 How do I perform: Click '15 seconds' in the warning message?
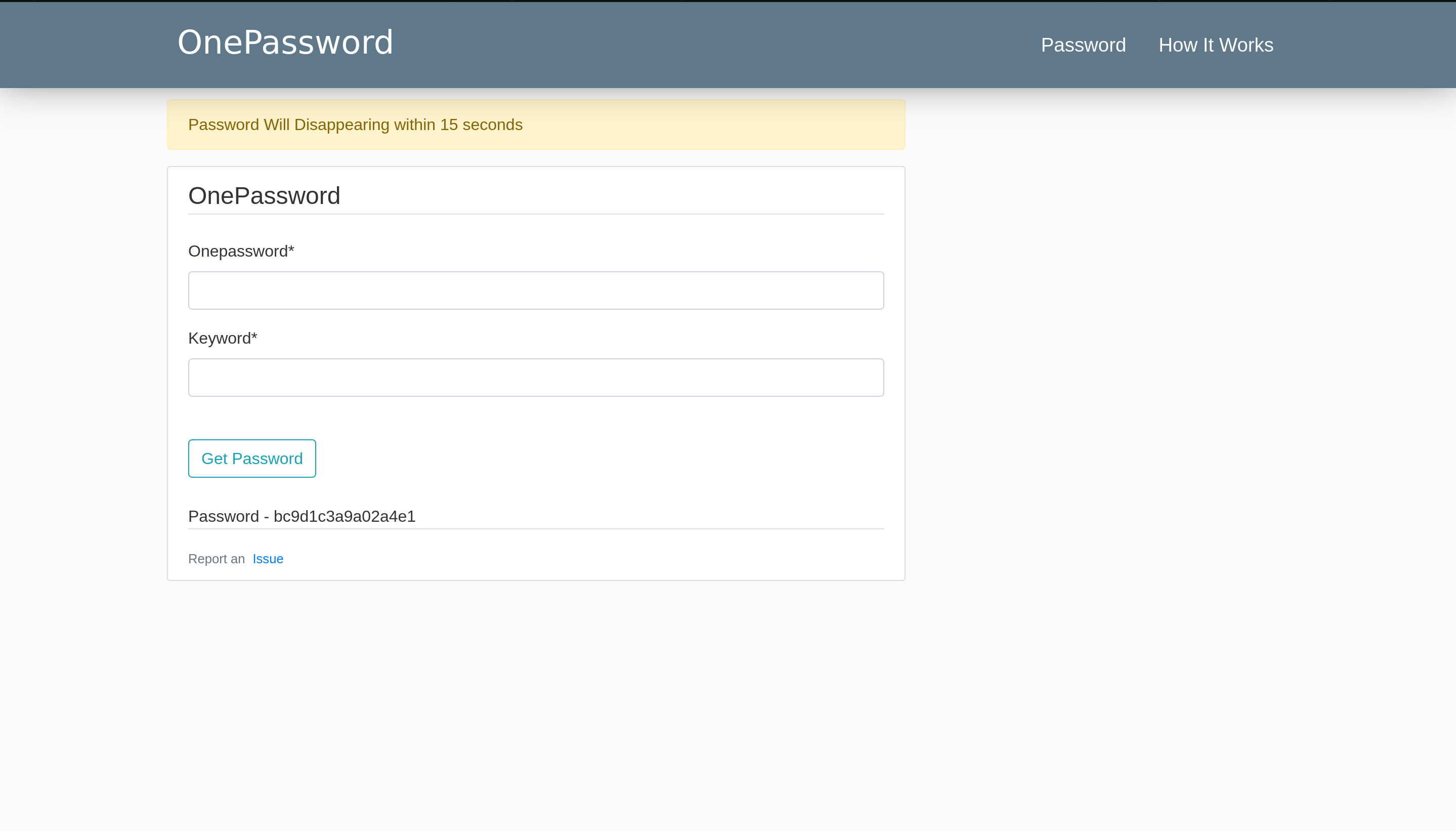click(x=481, y=124)
